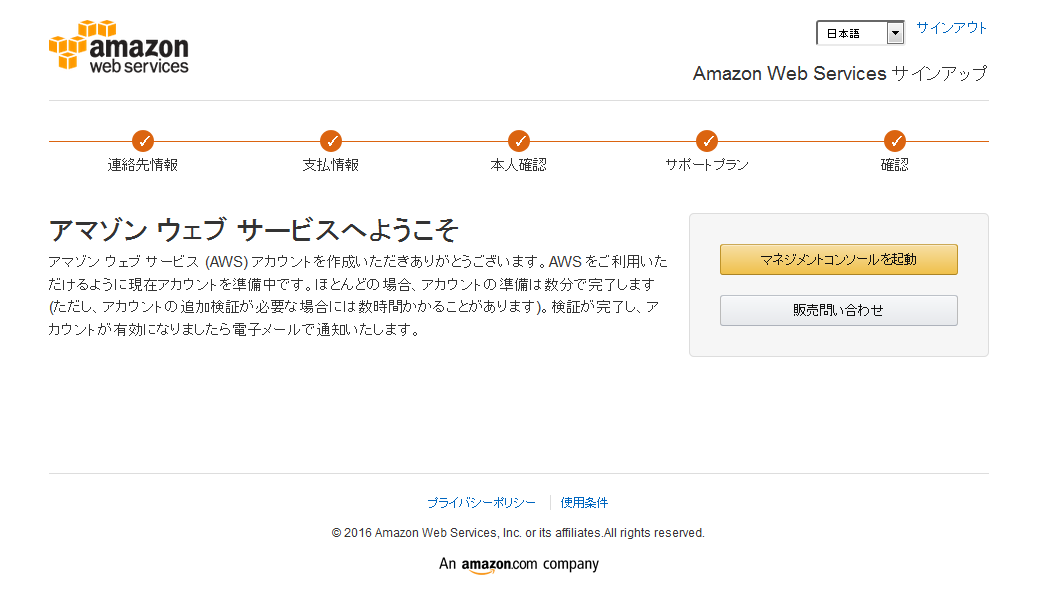Image resolution: width=1041 pixels, height=615 pixels.
Task: Select the 連絡先情報 step label
Action: [x=143, y=165]
